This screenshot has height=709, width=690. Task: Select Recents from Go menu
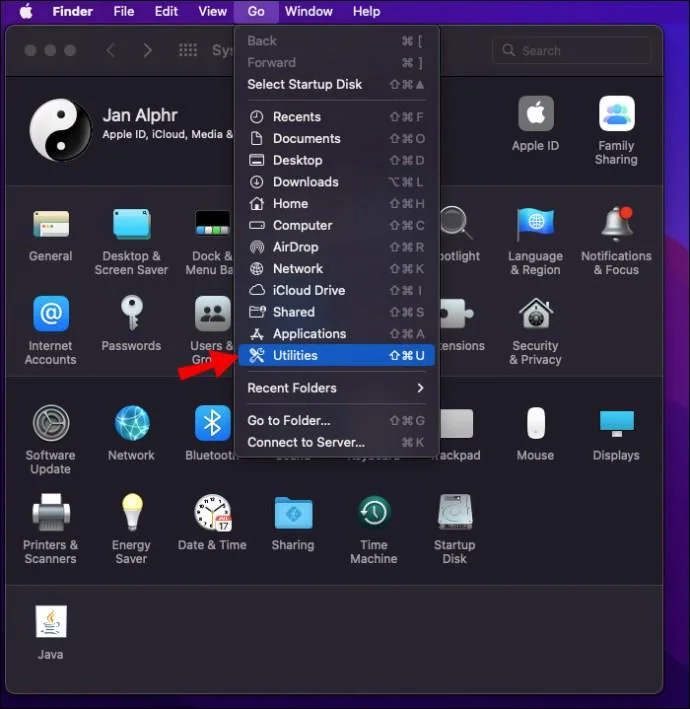tap(336, 117)
